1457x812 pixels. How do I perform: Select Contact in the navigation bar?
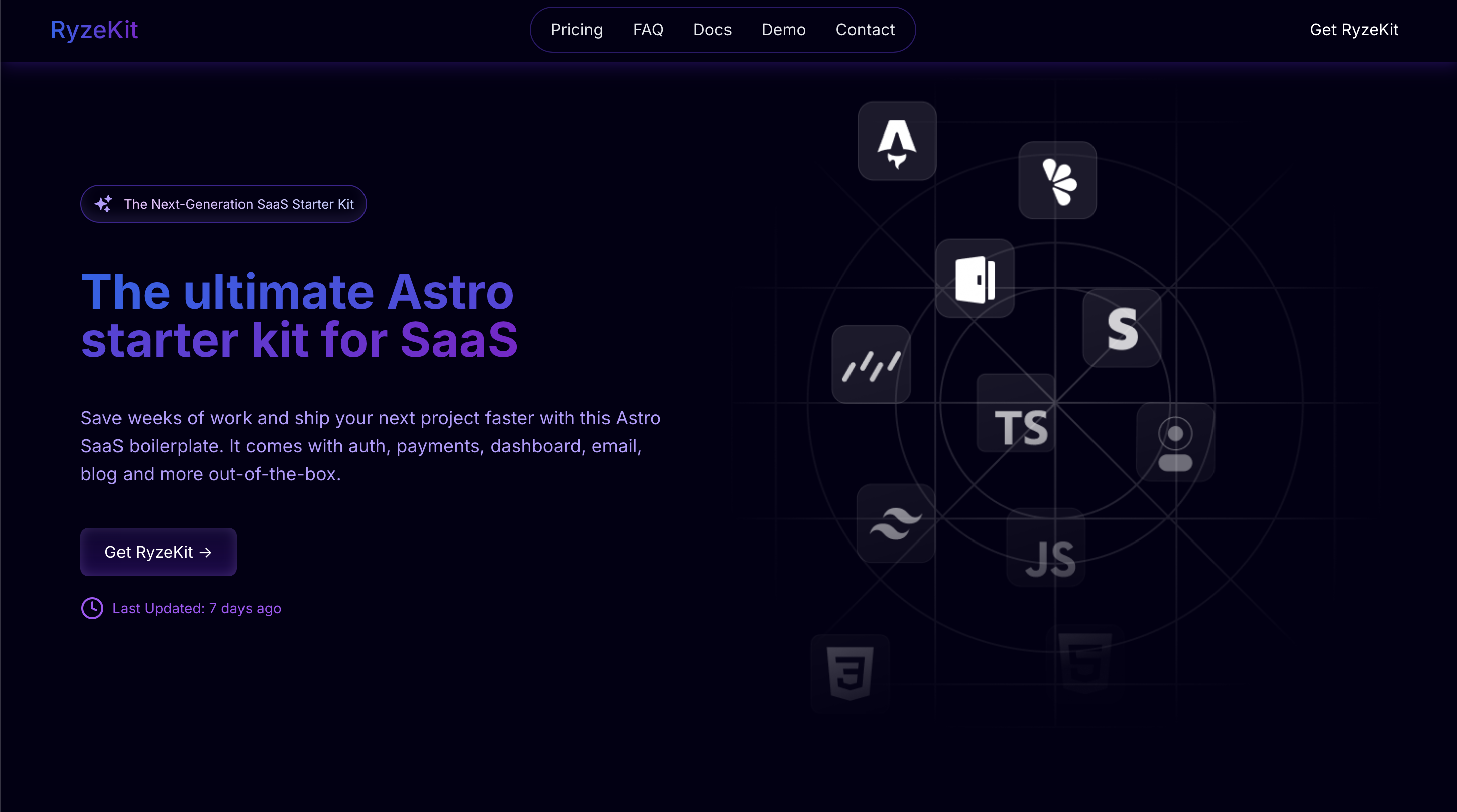tap(866, 30)
